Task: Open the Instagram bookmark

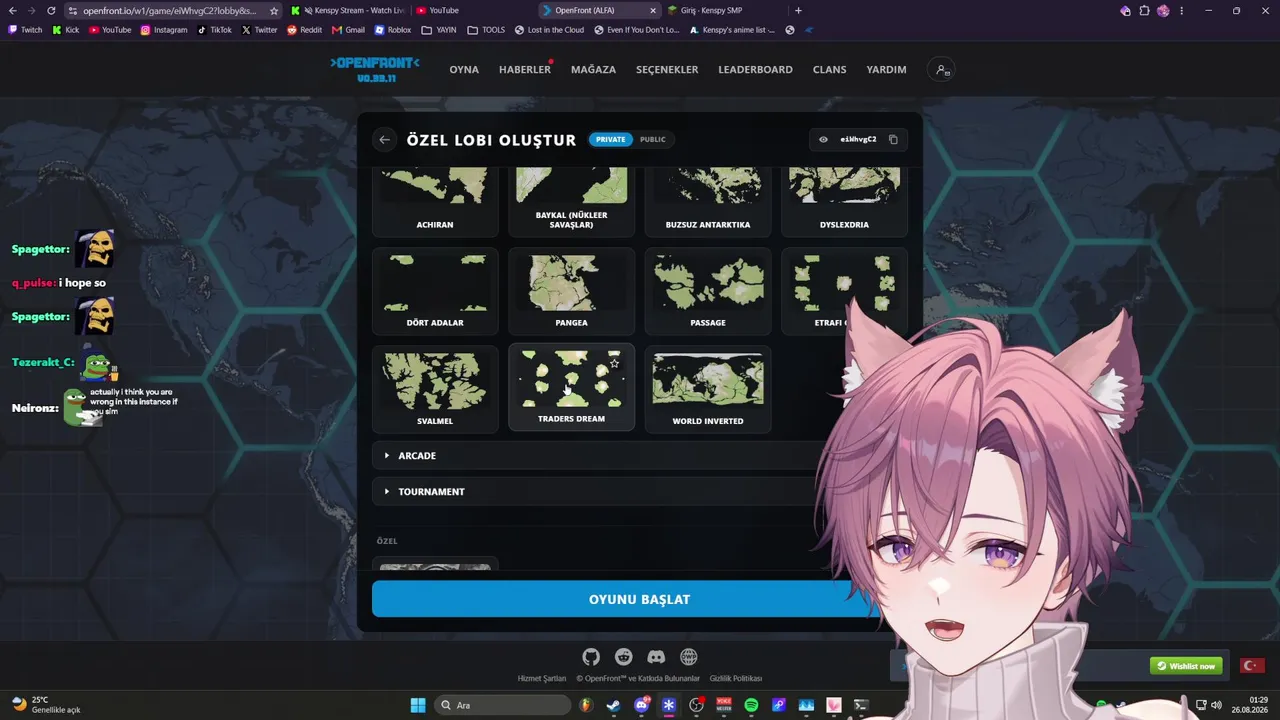Action: [x=164, y=30]
